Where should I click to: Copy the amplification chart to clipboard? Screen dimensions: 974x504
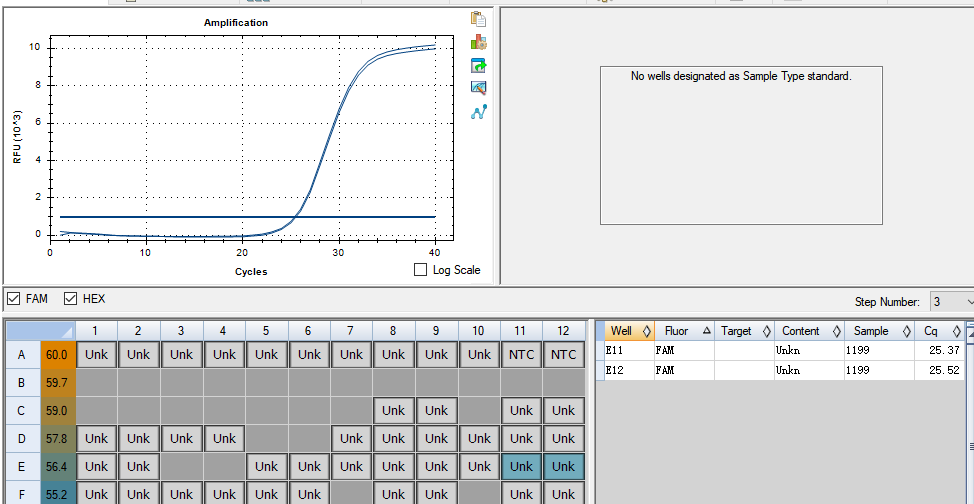coord(478,19)
